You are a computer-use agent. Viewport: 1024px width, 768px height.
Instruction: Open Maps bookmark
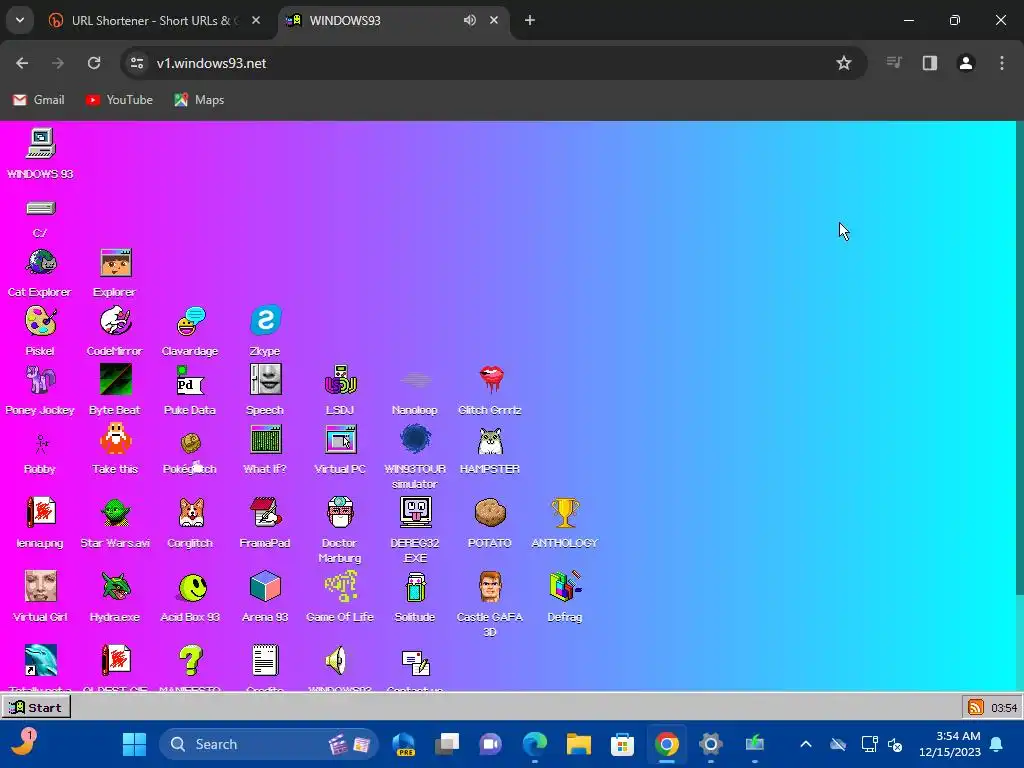click(199, 100)
